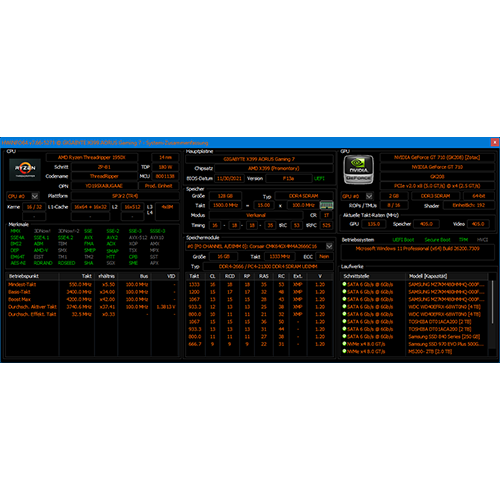This screenshot has height=500, width=500.
Task: Click the NVIDIA GeForce logo badge
Action: (358, 170)
